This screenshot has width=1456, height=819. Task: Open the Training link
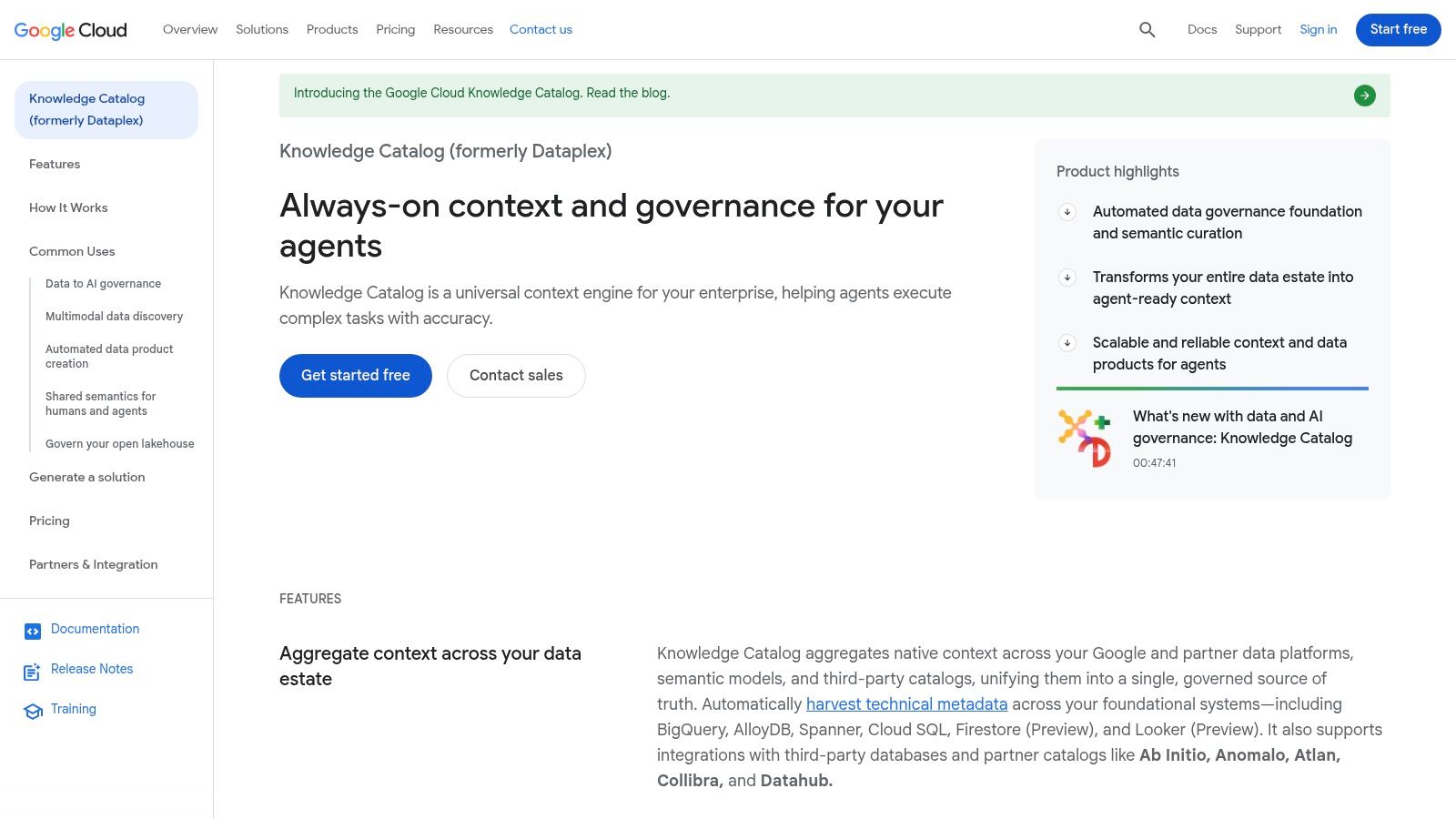[74, 710]
